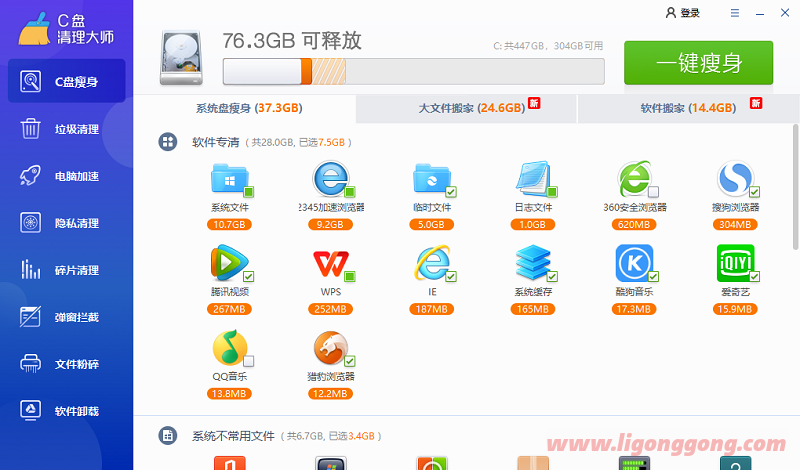Open the main menu hamburger button
The height and width of the screenshot is (470, 800).
tap(735, 13)
